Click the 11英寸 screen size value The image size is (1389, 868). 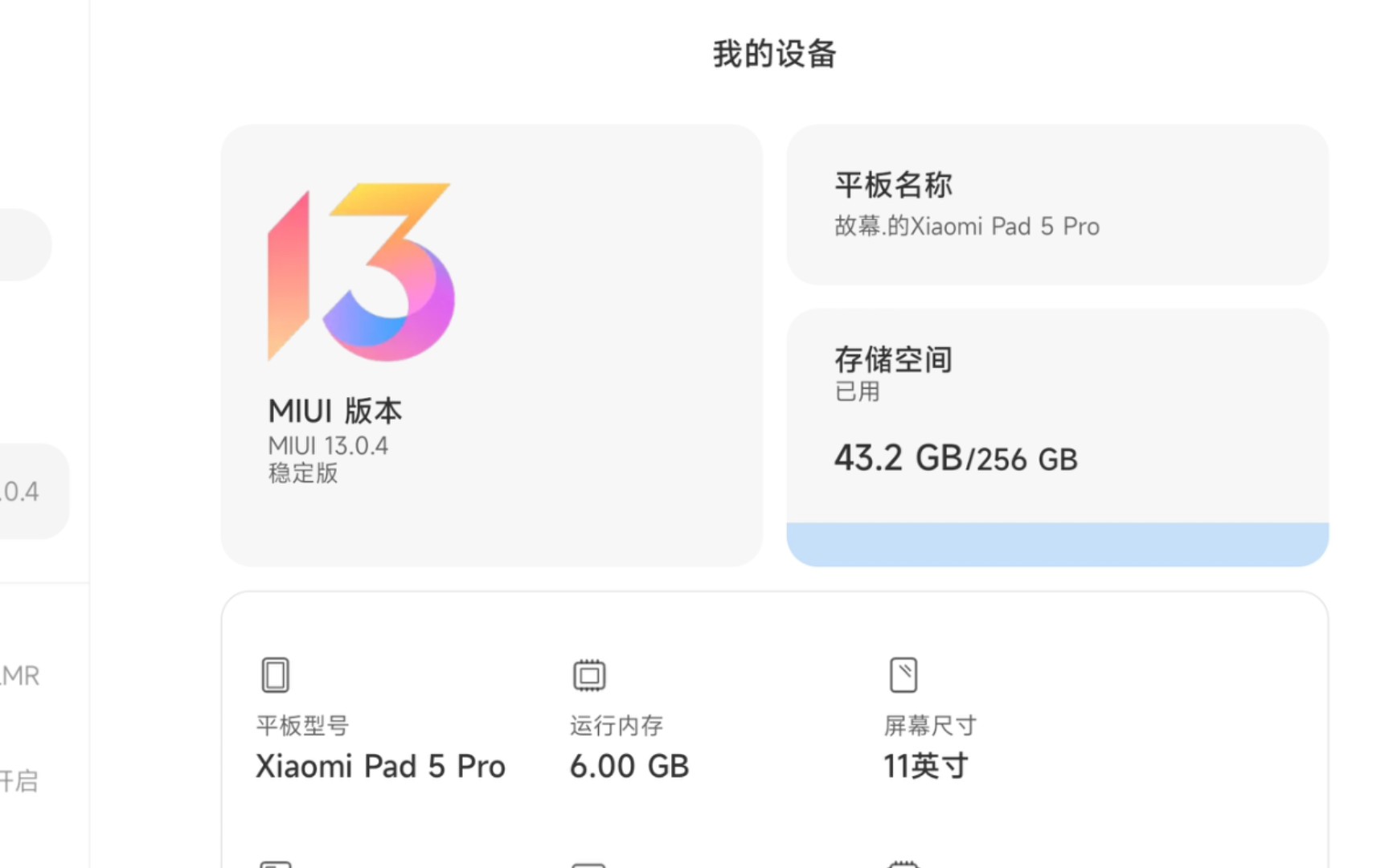925,765
